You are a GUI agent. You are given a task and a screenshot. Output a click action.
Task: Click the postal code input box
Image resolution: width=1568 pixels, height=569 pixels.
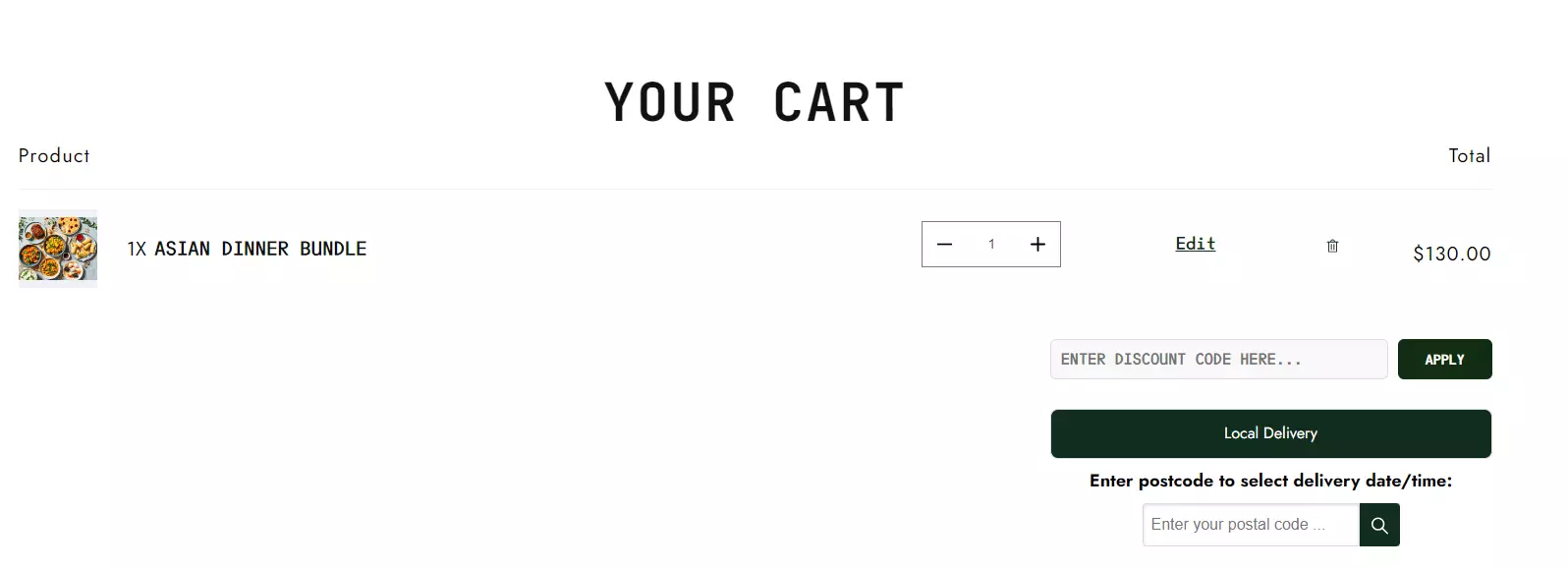(x=1250, y=525)
